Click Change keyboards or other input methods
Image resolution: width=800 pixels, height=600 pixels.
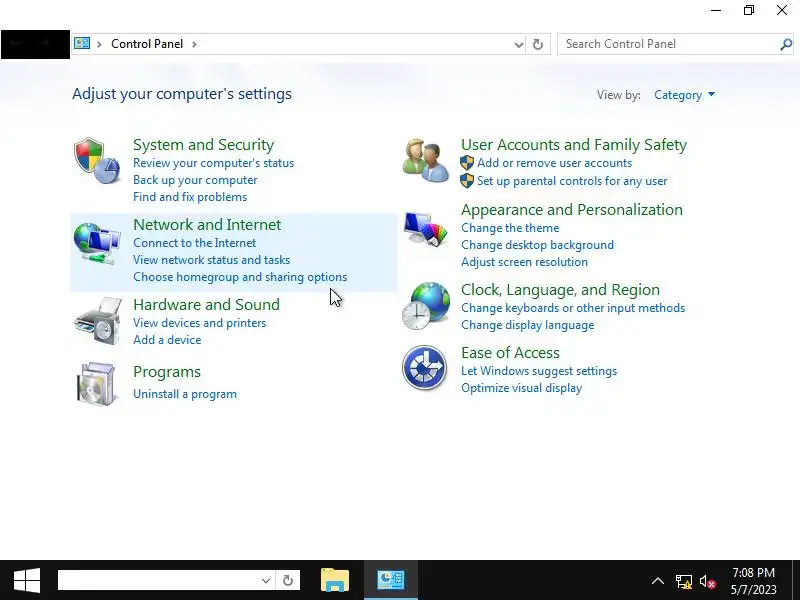click(573, 308)
